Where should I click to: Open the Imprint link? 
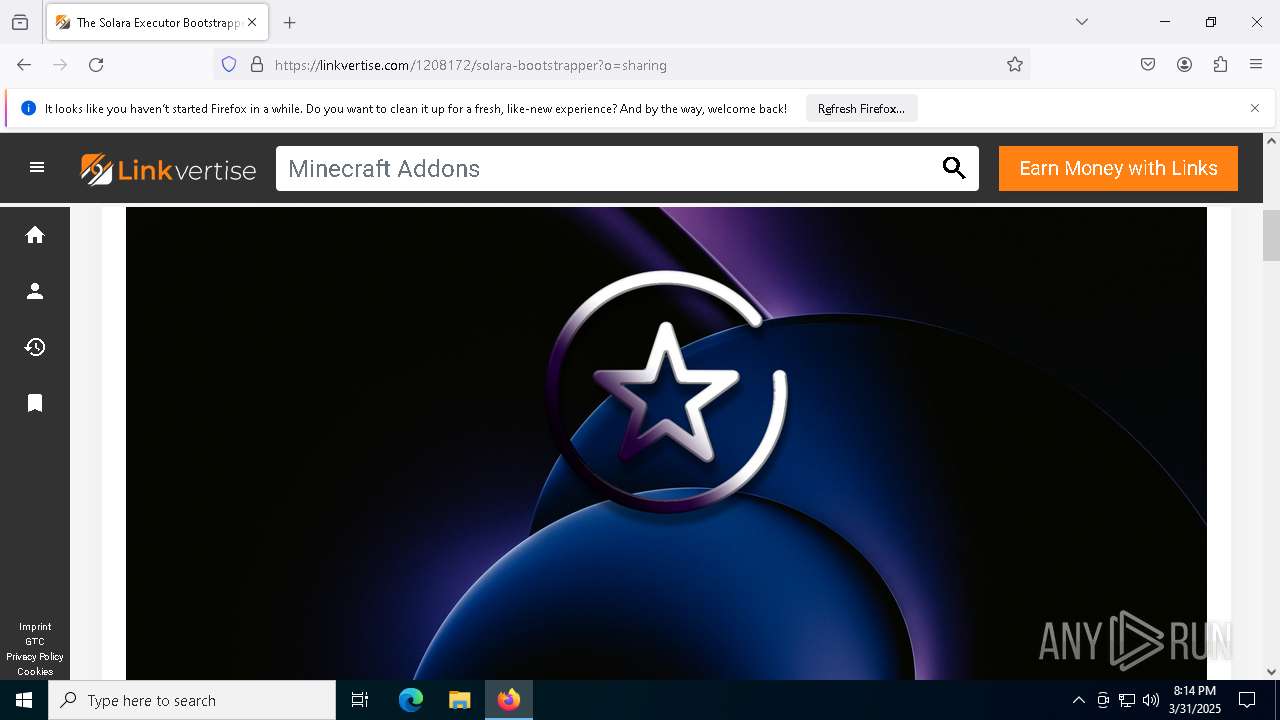point(35,627)
